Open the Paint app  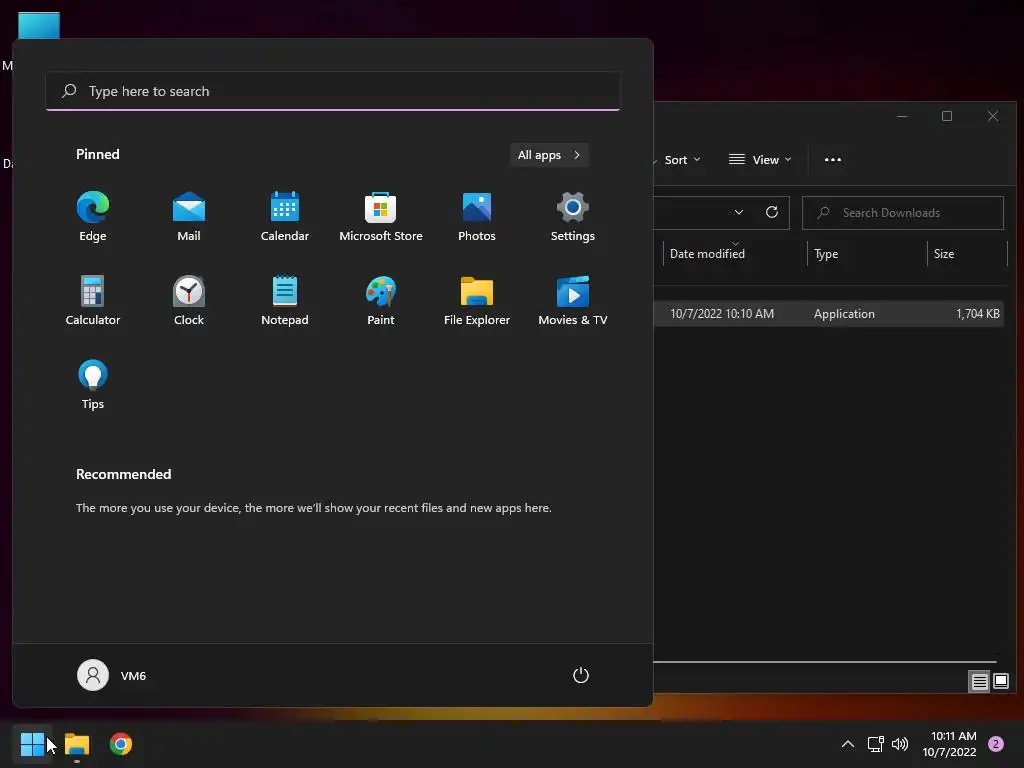tap(381, 300)
